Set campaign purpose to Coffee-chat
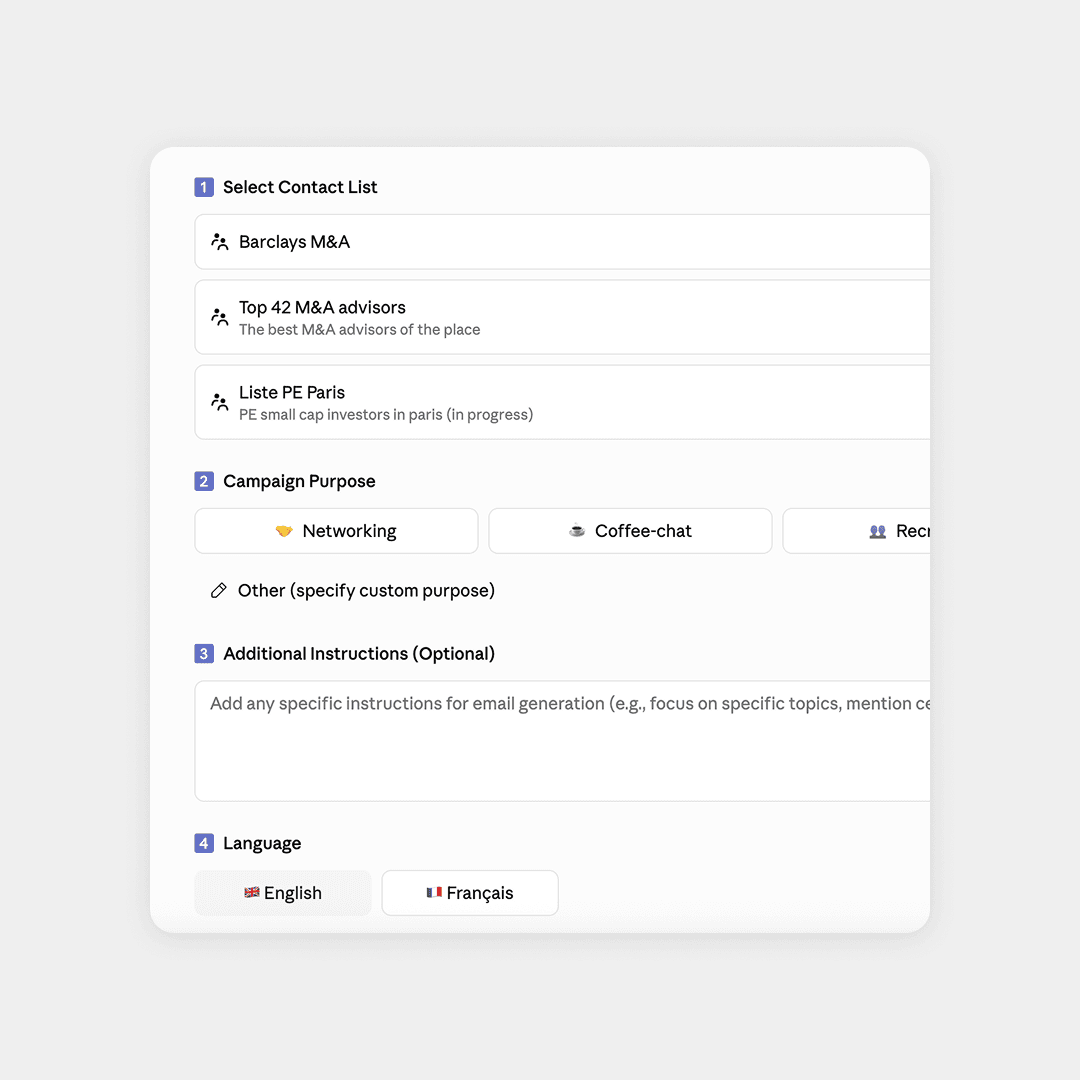1080x1080 pixels. pos(630,531)
